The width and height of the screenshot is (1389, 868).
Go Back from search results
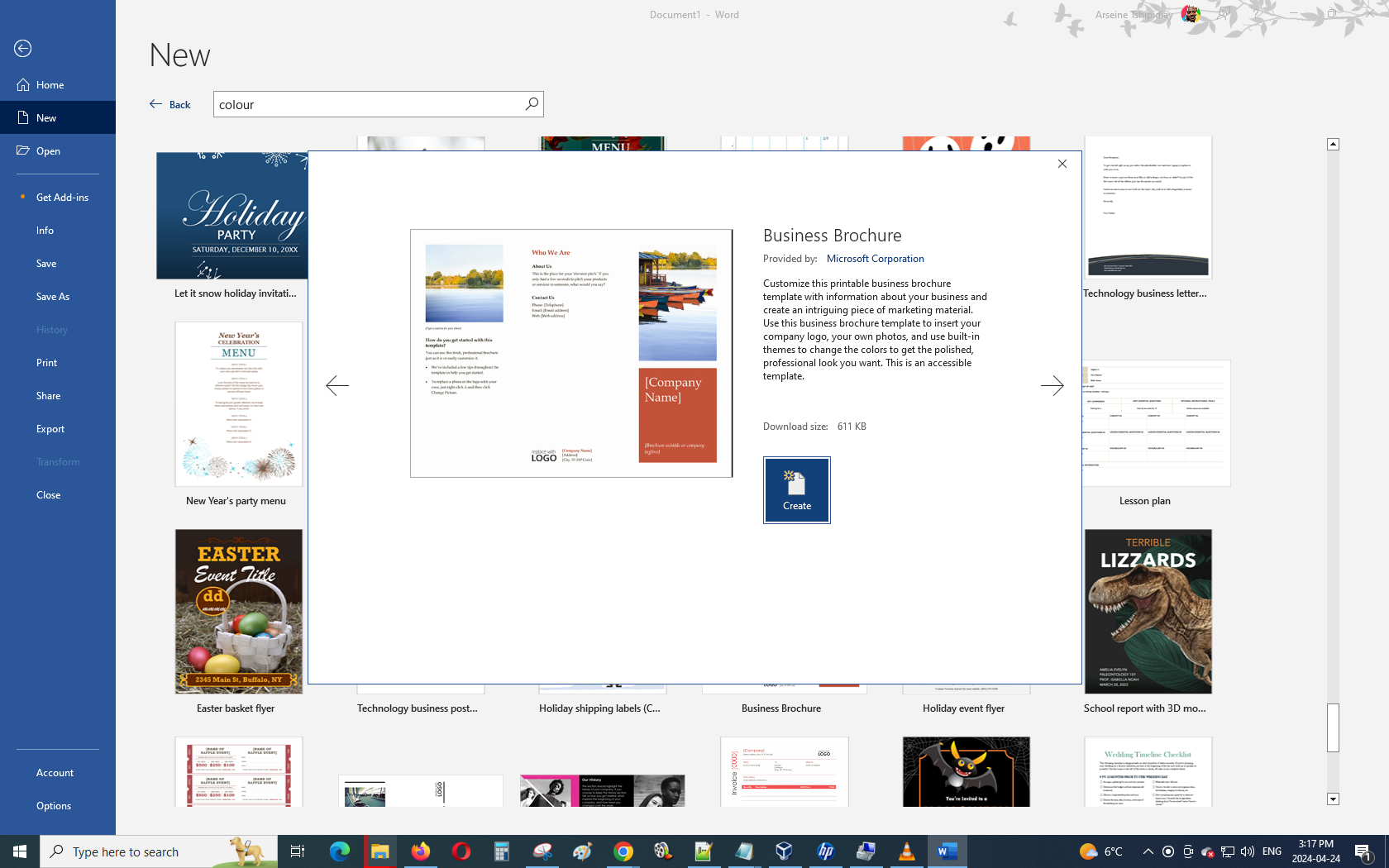(170, 104)
